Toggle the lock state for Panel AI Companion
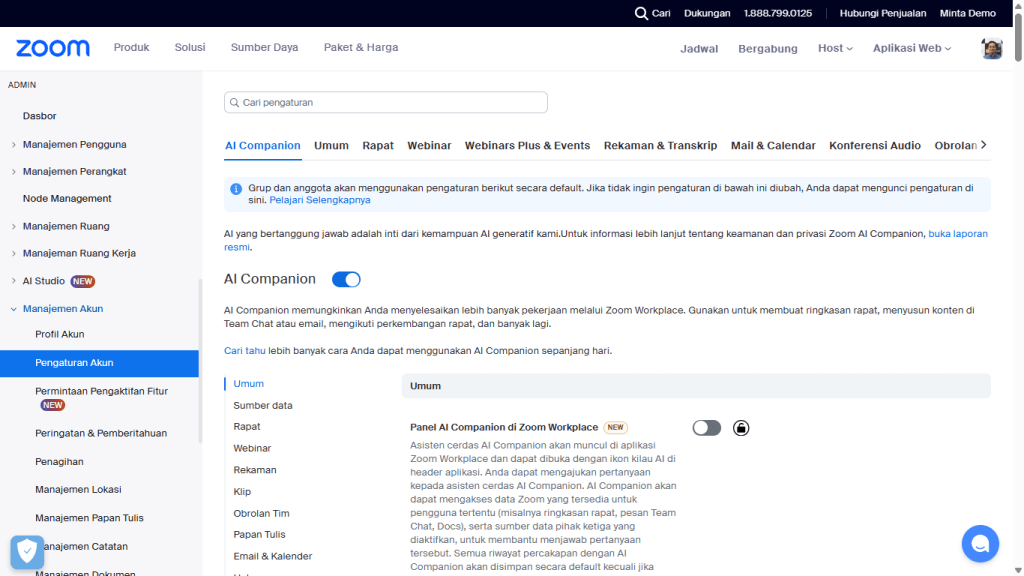The height and width of the screenshot is (576, 1024). [740, 427]
